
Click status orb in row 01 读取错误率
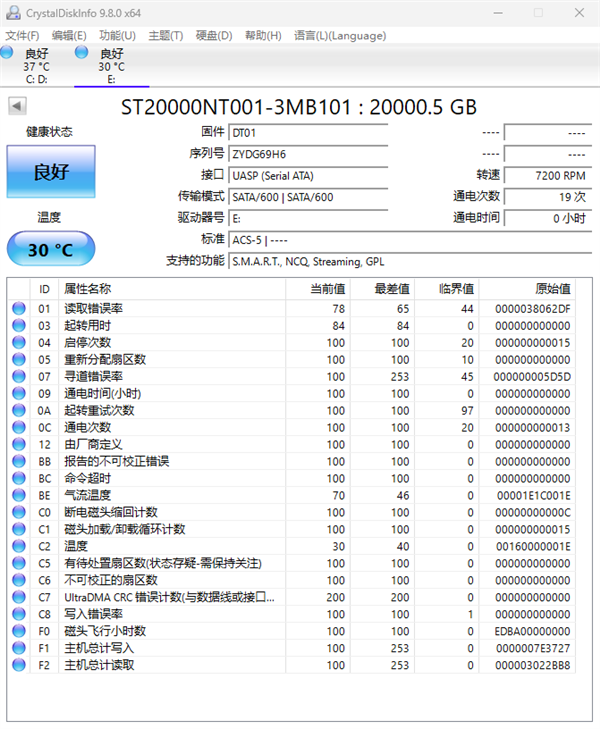(x=19, y=308)
